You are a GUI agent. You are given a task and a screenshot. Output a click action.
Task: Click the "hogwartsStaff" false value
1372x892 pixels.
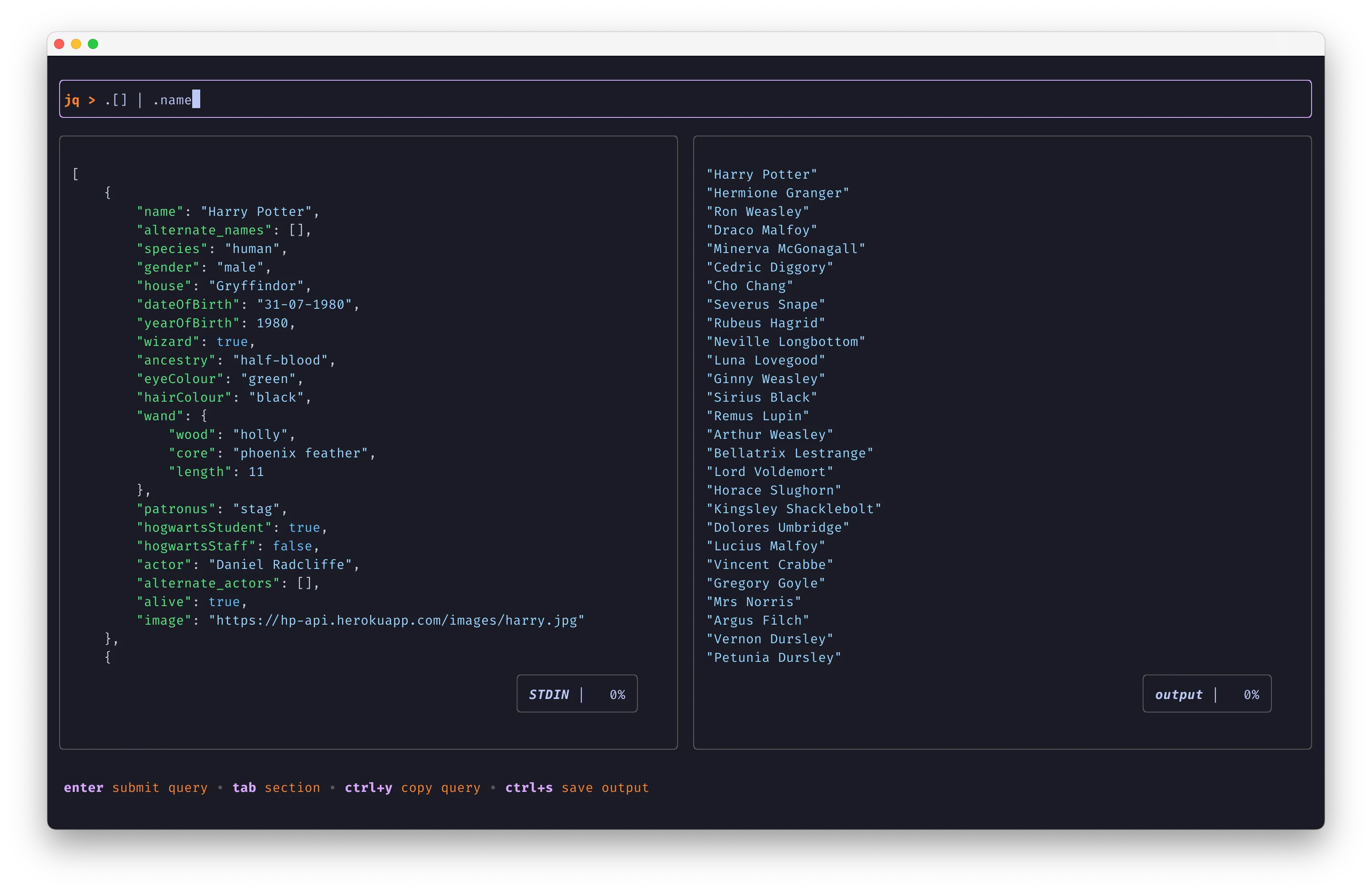(292, 546)
